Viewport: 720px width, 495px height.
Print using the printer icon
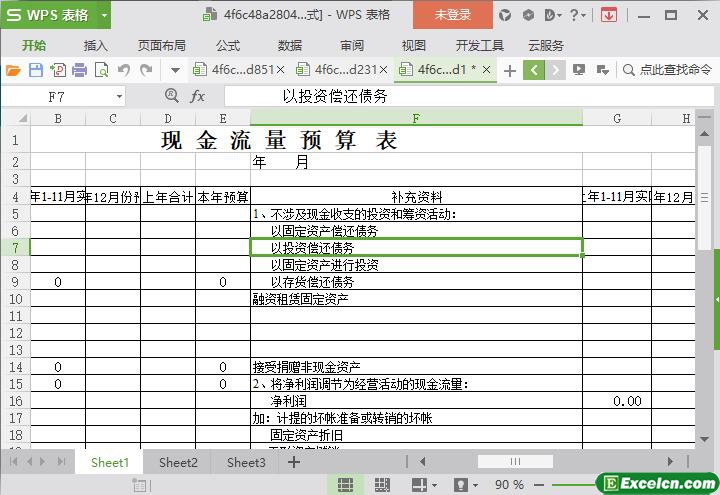click(79, 70)
